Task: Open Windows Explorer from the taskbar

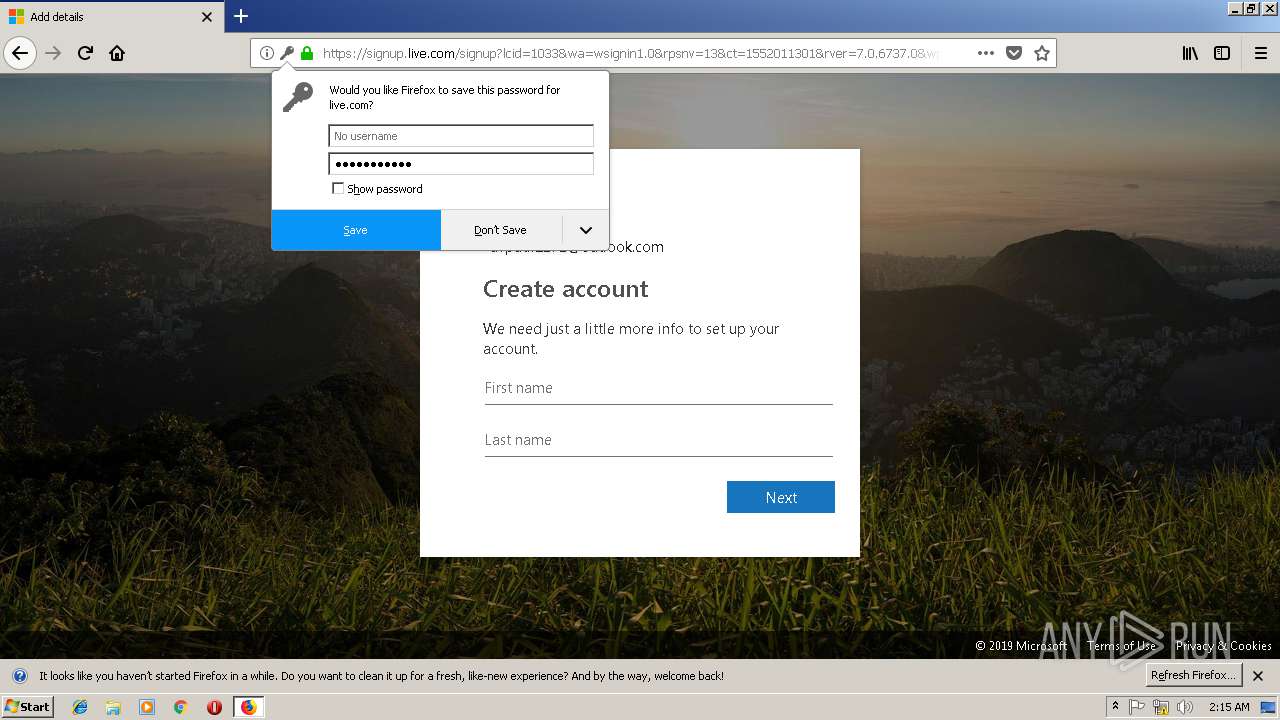Action: point(113,707)
